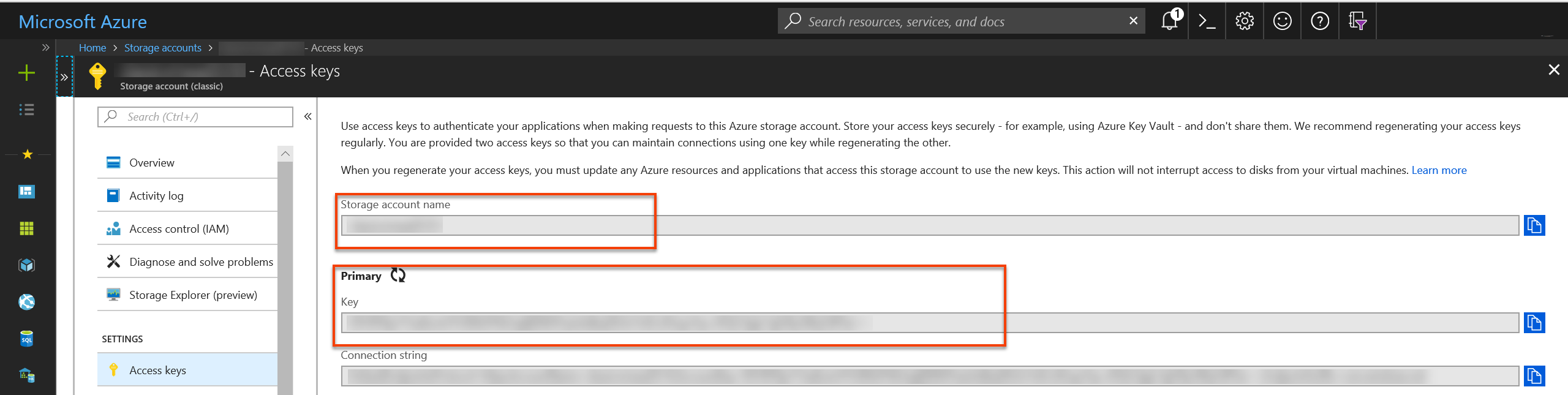Expand the collapsed blade chevron
Screen dimensions: 1568x395
click(x=64, y=77)
